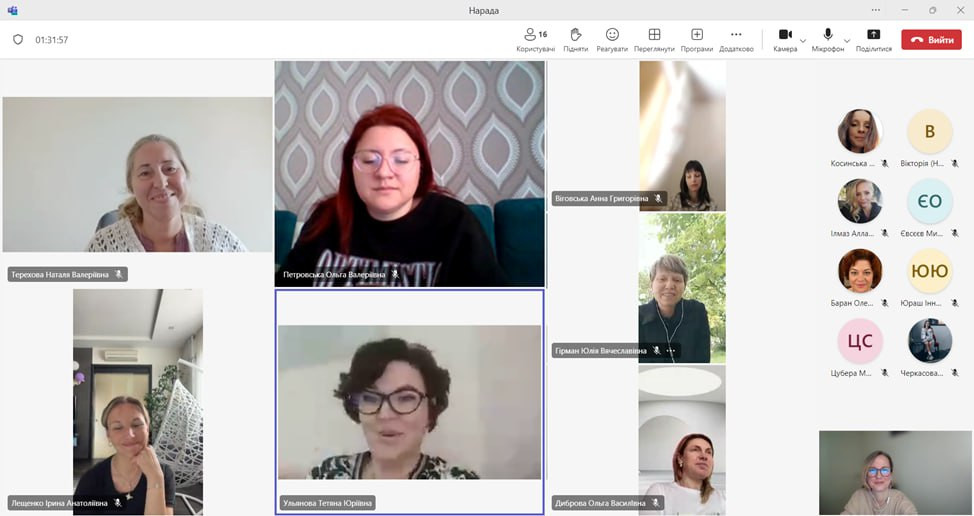974x516 pixels.
Task: Click ЦС avatar of Цубера
Action: [860, 340]
